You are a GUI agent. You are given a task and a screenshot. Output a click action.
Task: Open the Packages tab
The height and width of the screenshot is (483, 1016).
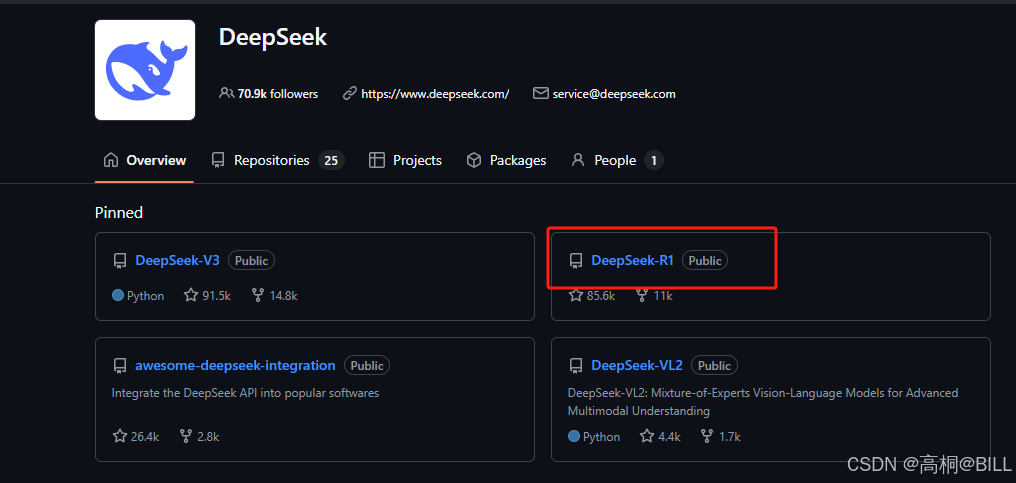506,160
